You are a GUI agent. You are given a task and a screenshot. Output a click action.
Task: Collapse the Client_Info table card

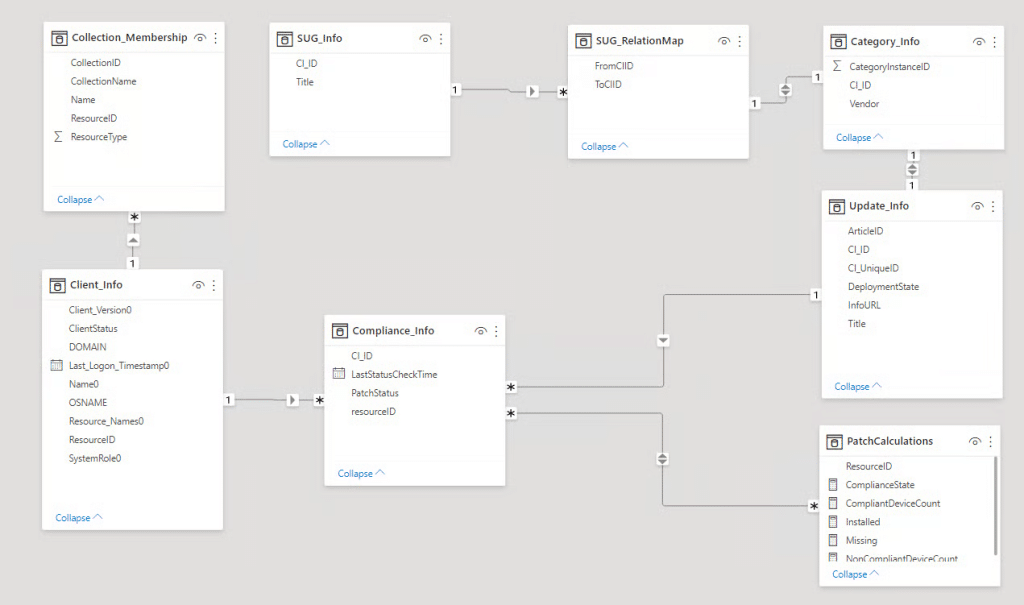(x=80, y=518)
